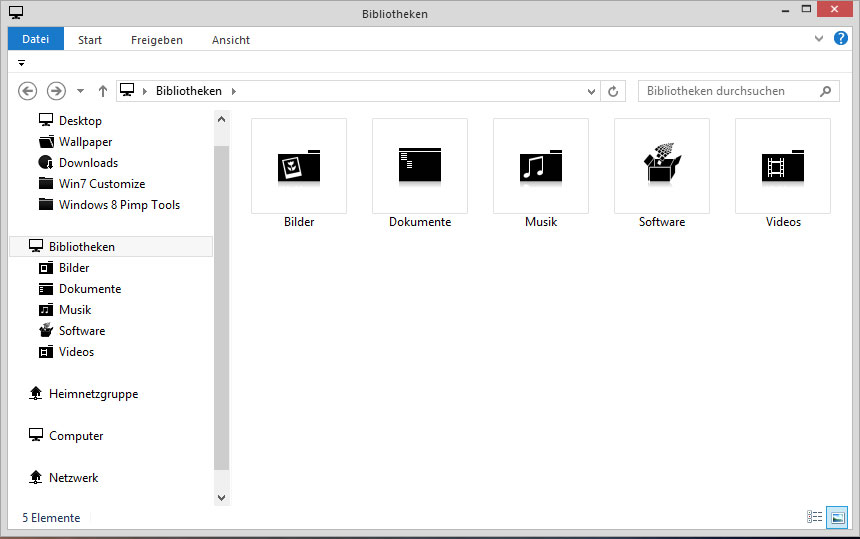Click the Computer monitor icon in sidebar

coord(36,435)
